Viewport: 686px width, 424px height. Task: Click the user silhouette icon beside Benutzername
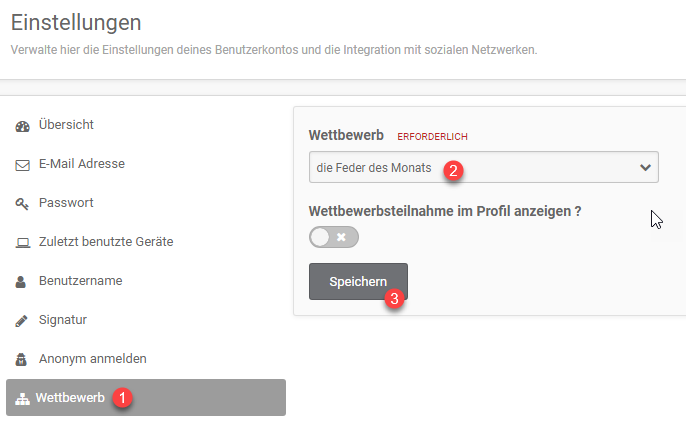point(21,282)
